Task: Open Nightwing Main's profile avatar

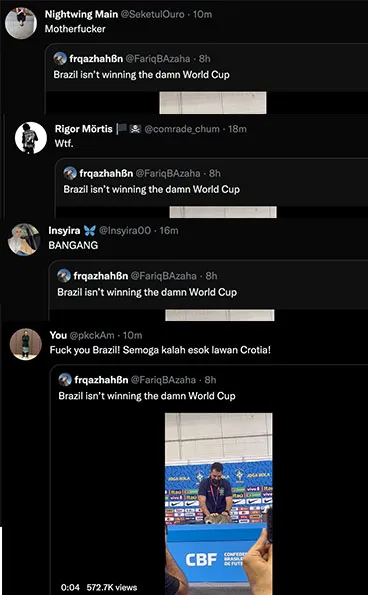Action: point(21,23)
